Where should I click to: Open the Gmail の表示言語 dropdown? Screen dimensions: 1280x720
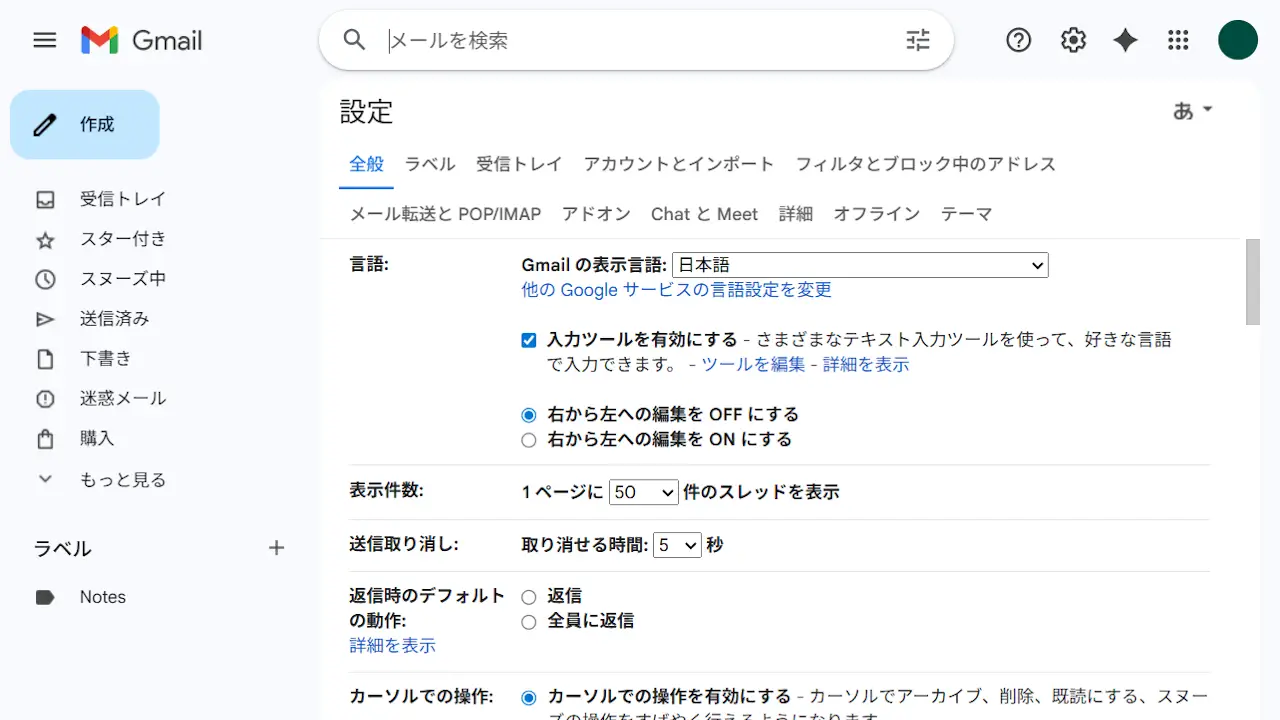pyautogui.click(x=860, y=265)
